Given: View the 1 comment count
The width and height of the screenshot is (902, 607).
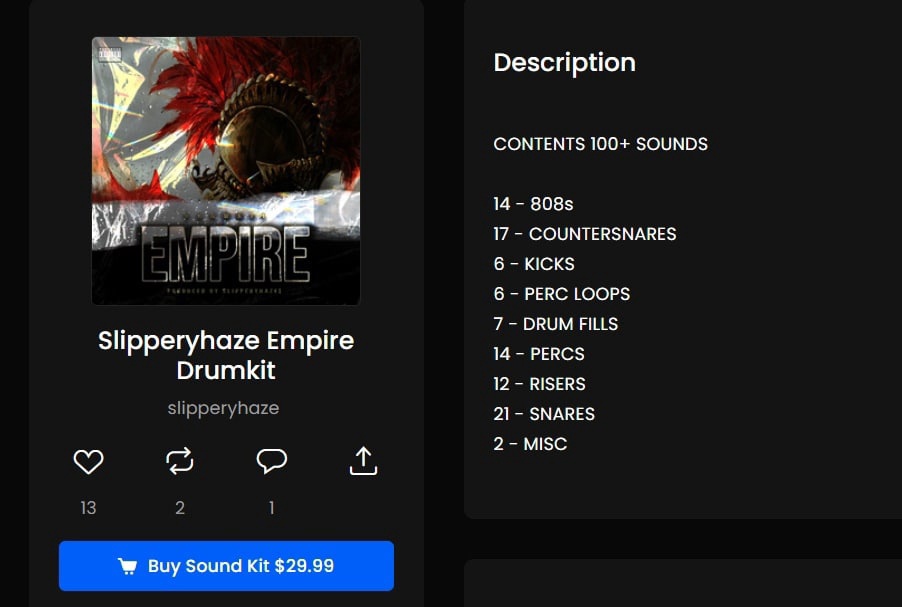Looking at the screenshot, I should (x=272, y=508).
